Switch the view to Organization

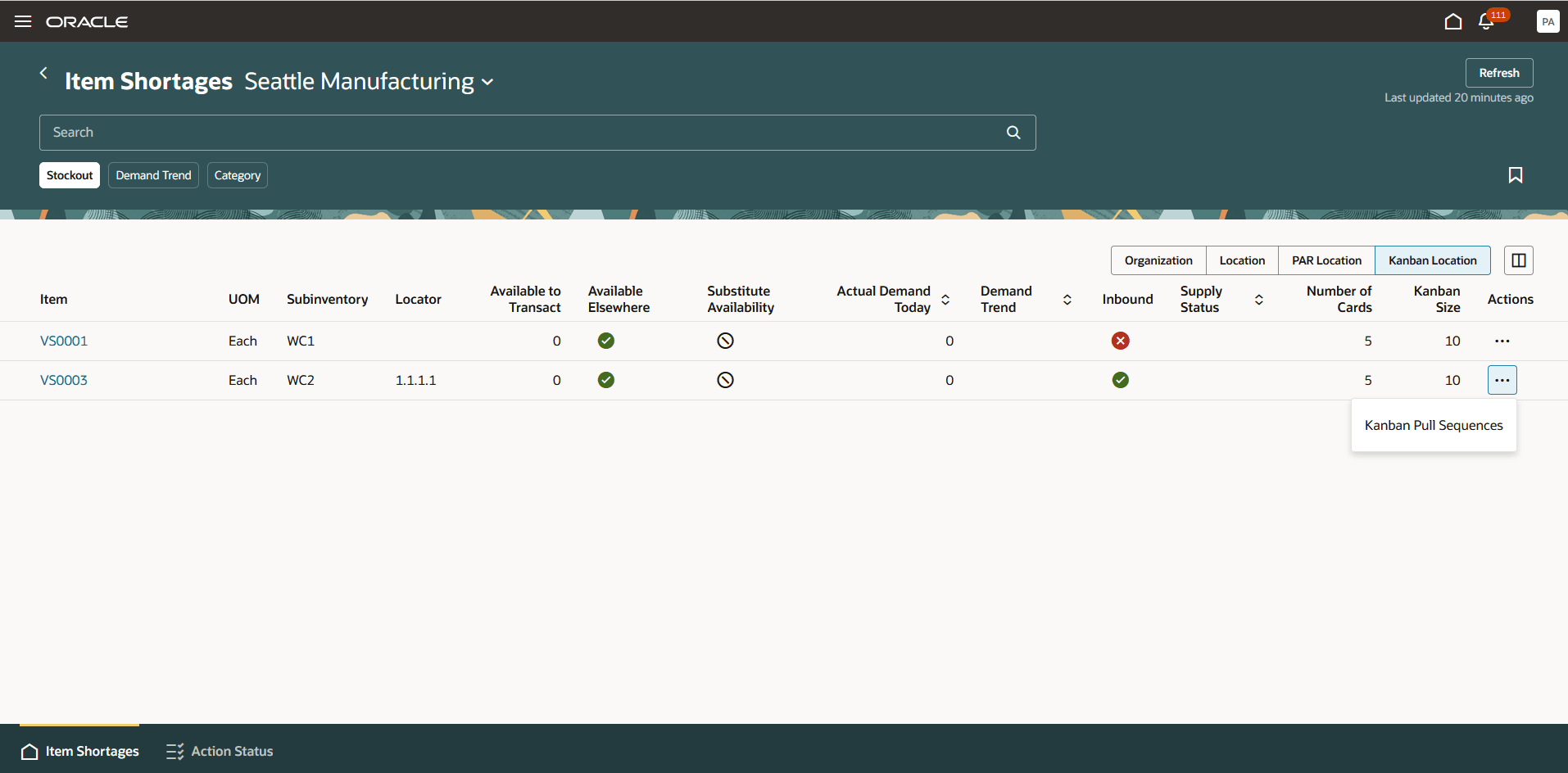[1158, 260]
